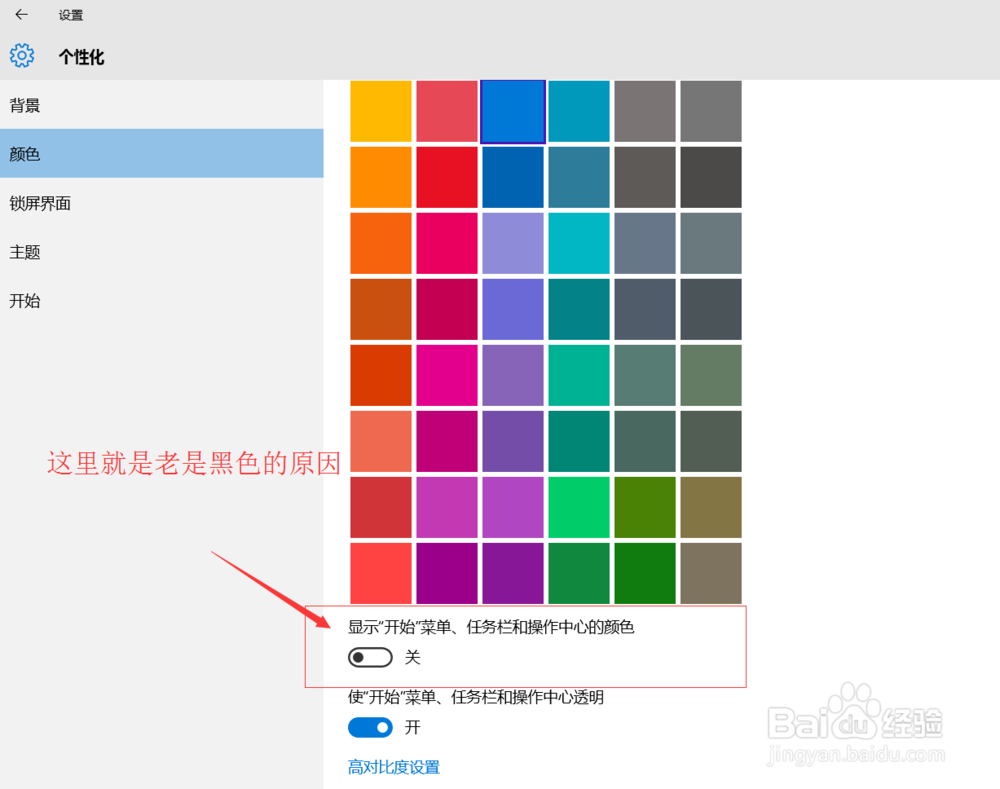Select the currently highlighted blue color swatch
This screenshot has width=1000, height=789.
pyautogui.click(x=512, y=111)
